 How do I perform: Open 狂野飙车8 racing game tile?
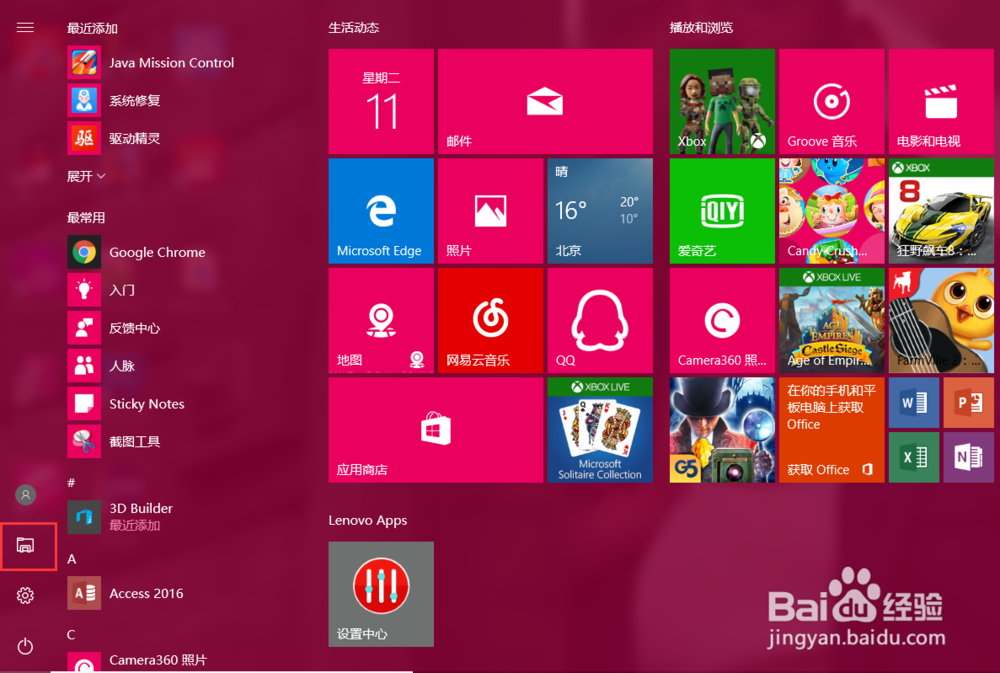[x=941, y=211]
